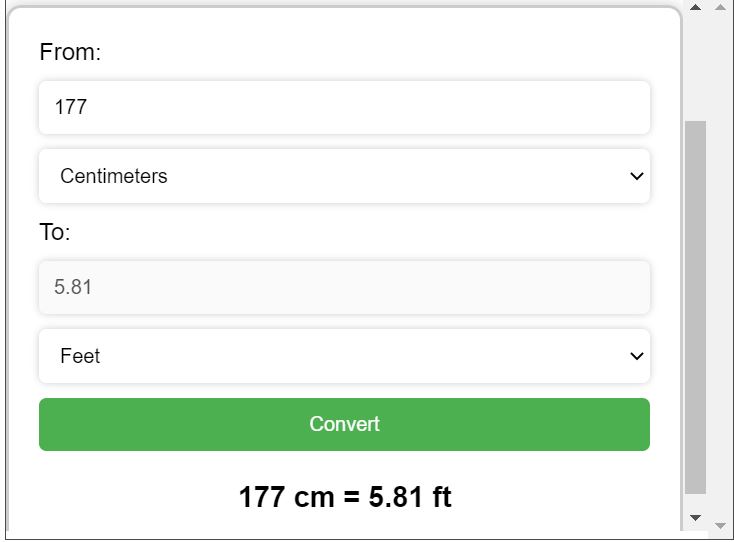The width and height of the screenshot is (734, 542).
Task: Focus the From input containing 177
Action: pos(344,107)
